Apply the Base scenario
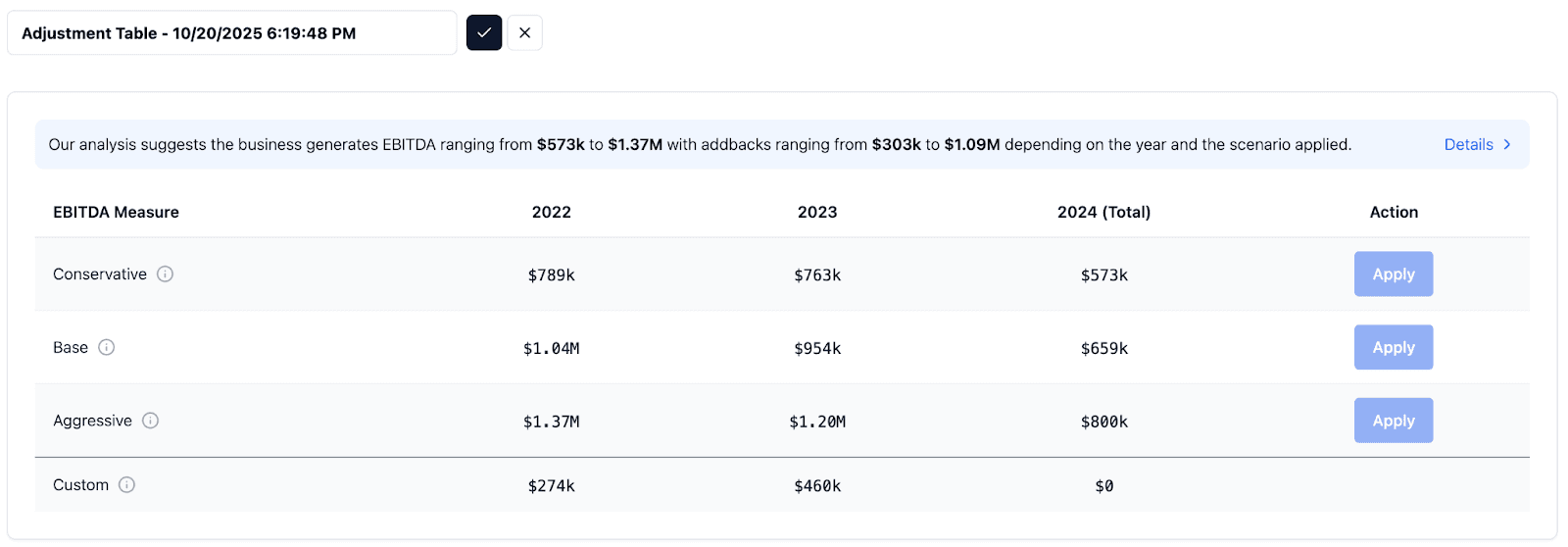 pos(1394,347)
